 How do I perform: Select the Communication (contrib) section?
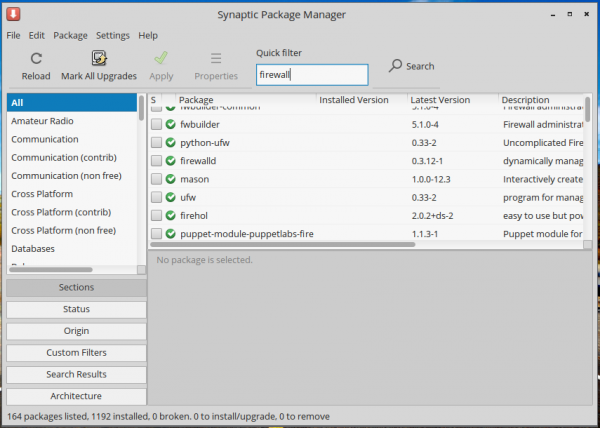click(72, 158)
